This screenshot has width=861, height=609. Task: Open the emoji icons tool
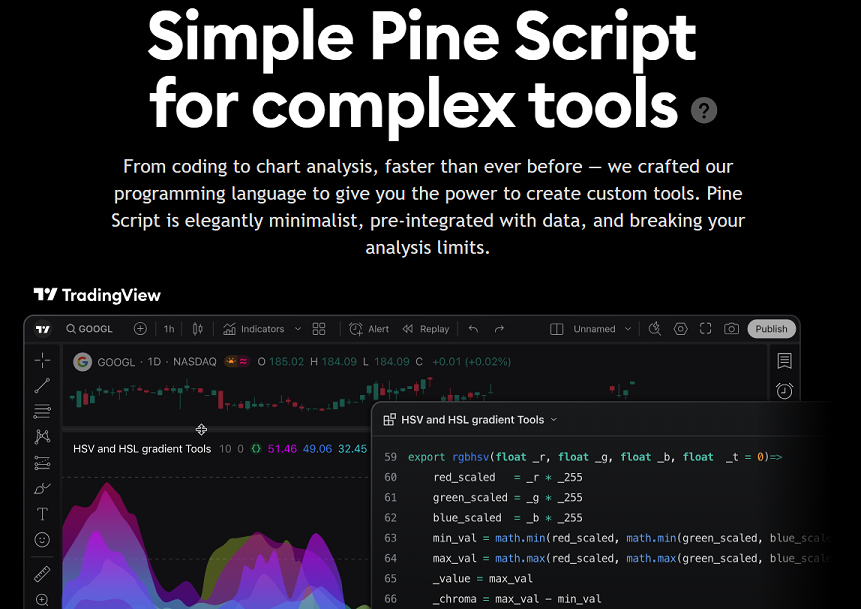42,540
